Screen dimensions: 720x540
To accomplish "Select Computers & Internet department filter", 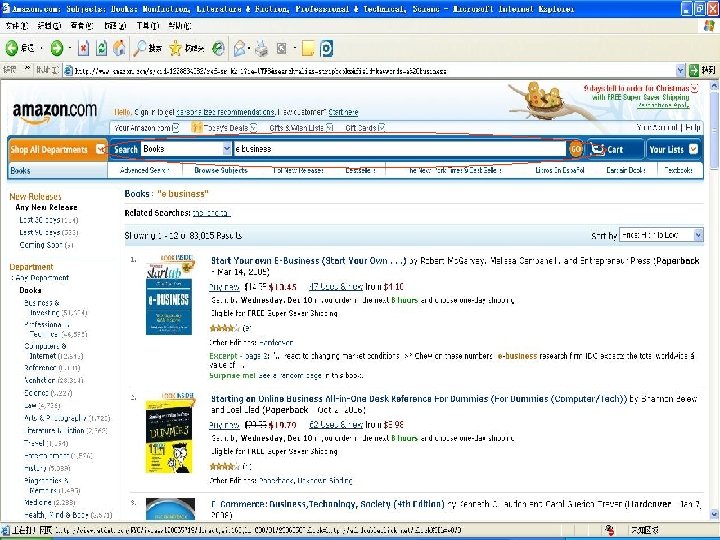I will point(54,351).
